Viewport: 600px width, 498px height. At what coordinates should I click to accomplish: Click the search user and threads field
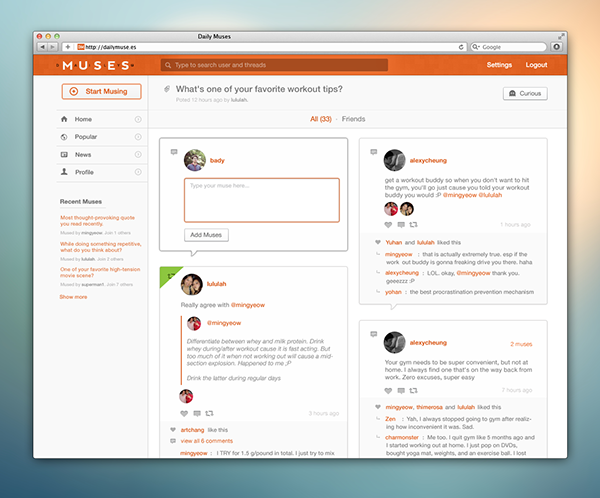click(x=274, y=65)
